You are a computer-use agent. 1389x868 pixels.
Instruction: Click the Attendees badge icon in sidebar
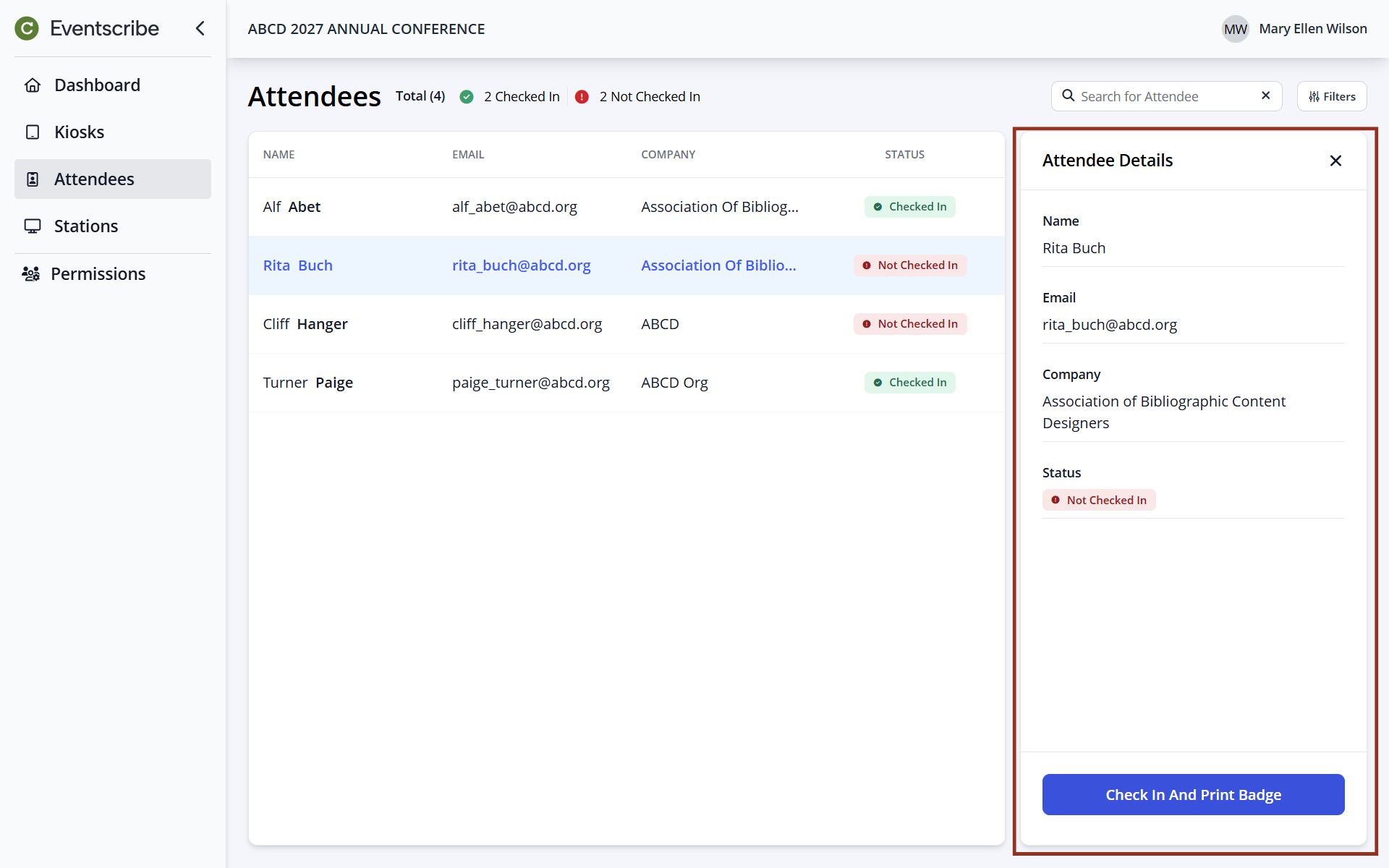33,179
